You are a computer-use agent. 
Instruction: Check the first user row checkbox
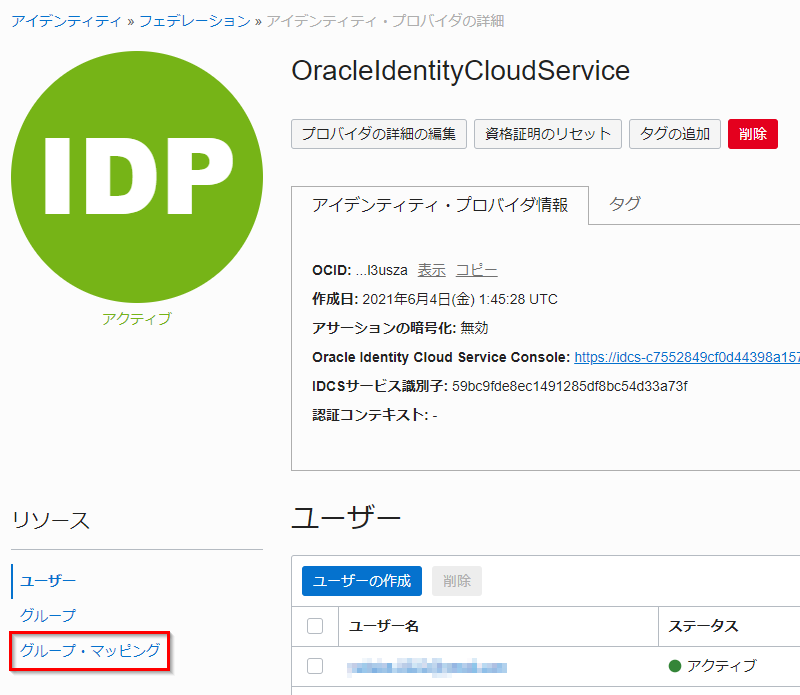(x=315, y=666)
